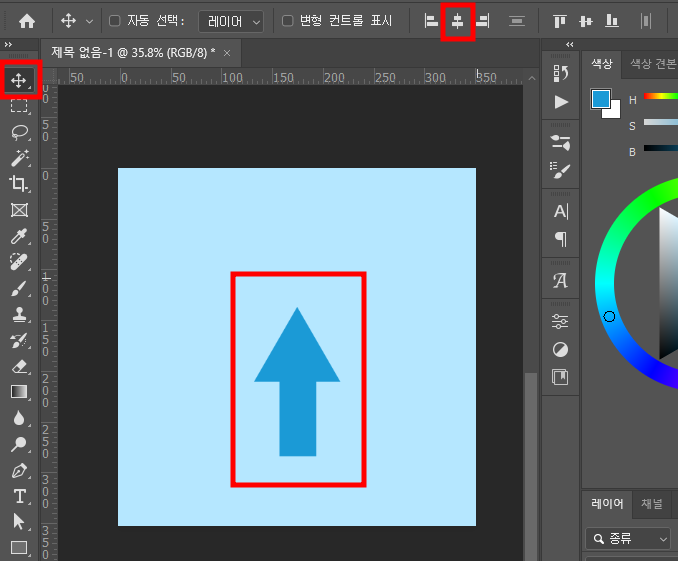Select the Lasso tool

[19, 132]
